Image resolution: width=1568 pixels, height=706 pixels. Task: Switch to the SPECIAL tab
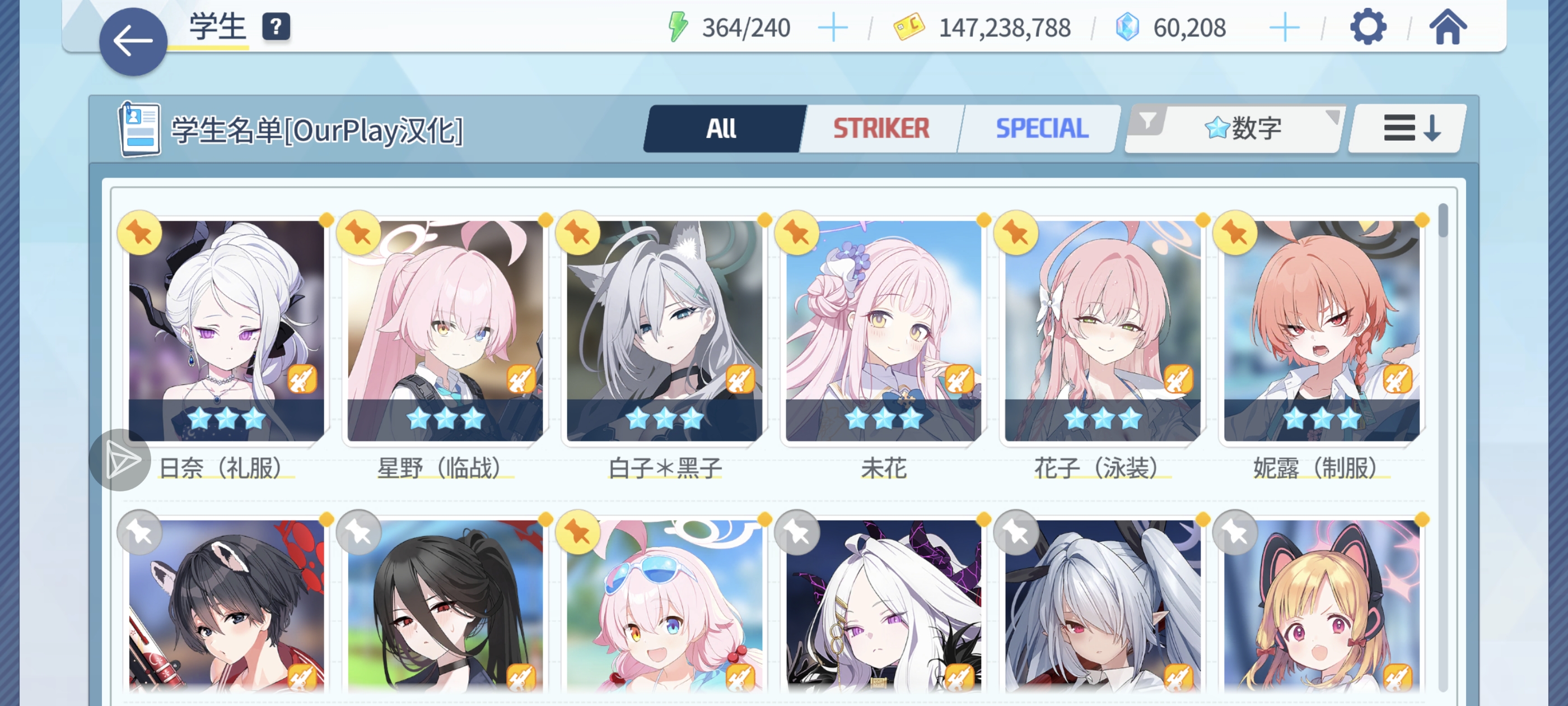pyautogui.click(x=1042, y=128)
